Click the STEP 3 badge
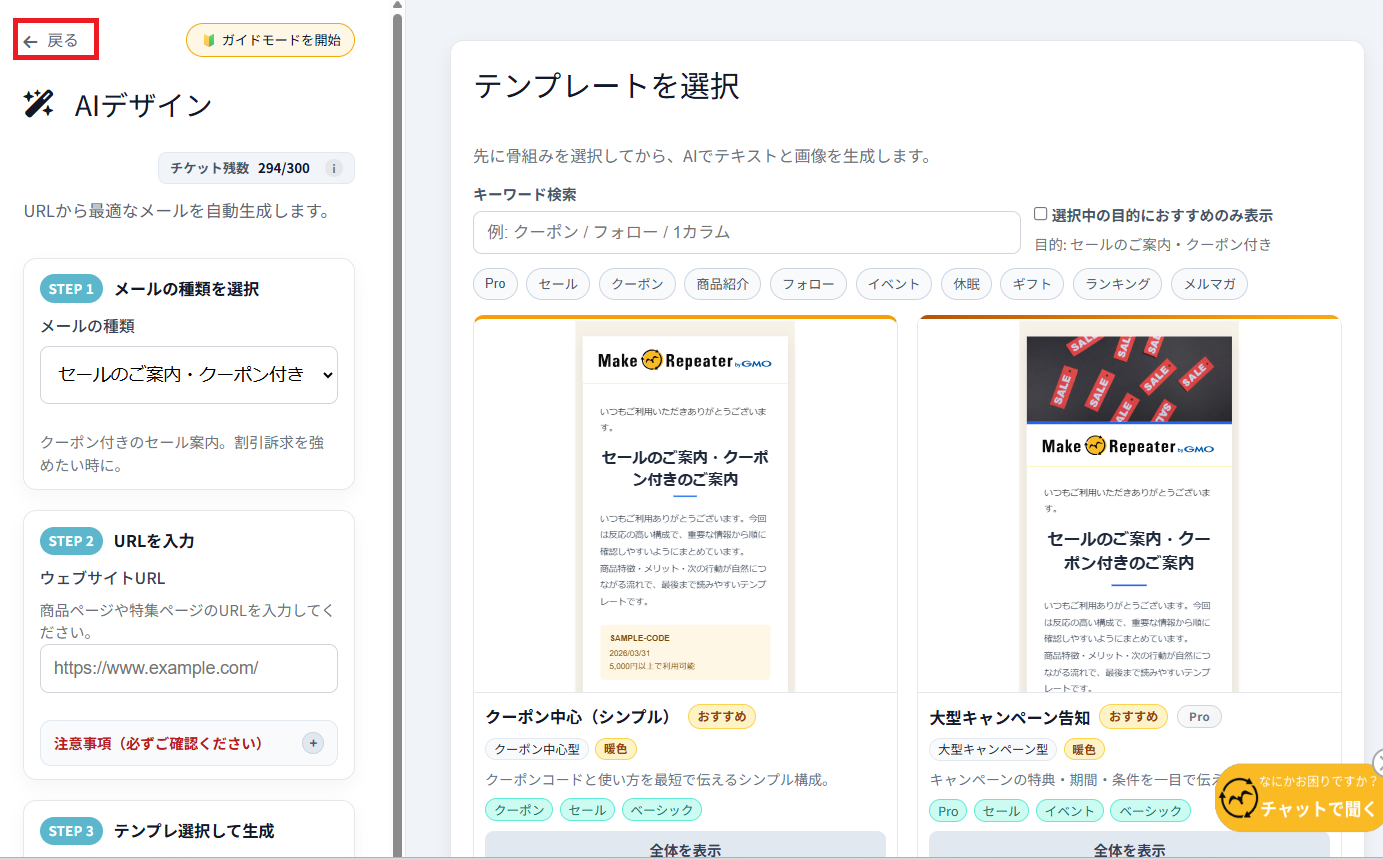 coord(71,831)
